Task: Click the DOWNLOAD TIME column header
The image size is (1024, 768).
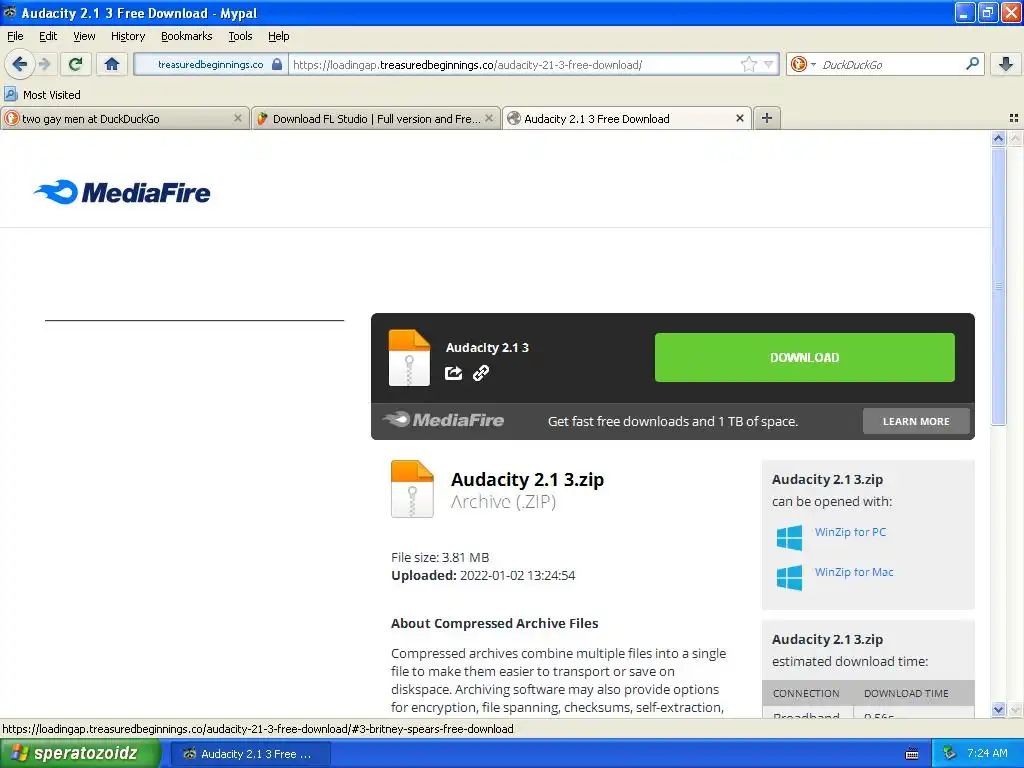Action: [906, 694]
